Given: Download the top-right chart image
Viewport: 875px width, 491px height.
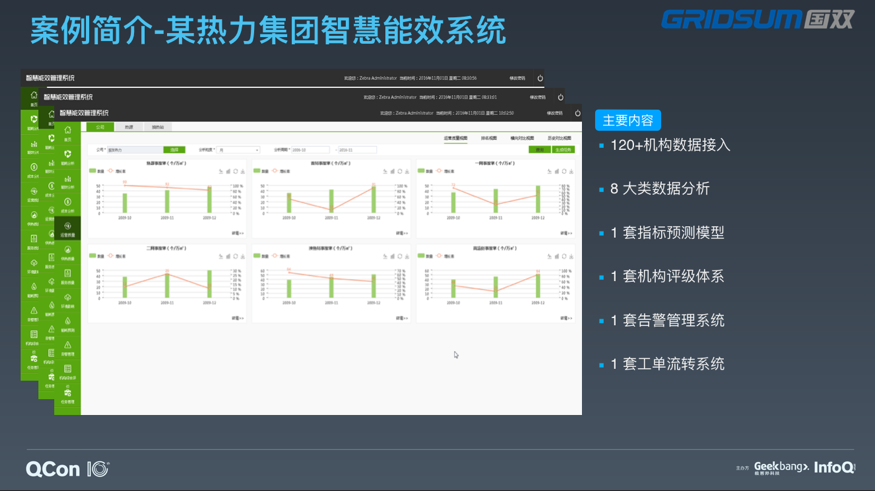Looking at the screenshot, I should tap(571, 171).
